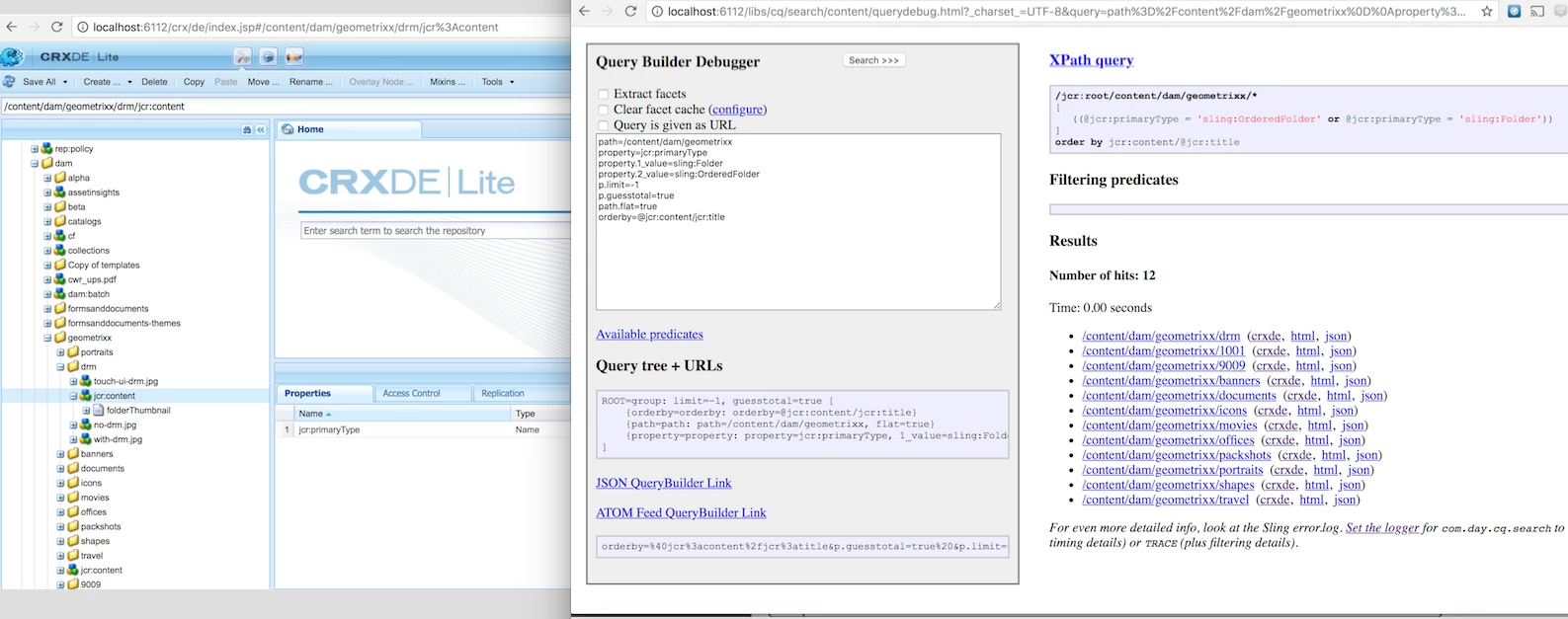Open the Create dropdown arrow

(x=129, y=83)
